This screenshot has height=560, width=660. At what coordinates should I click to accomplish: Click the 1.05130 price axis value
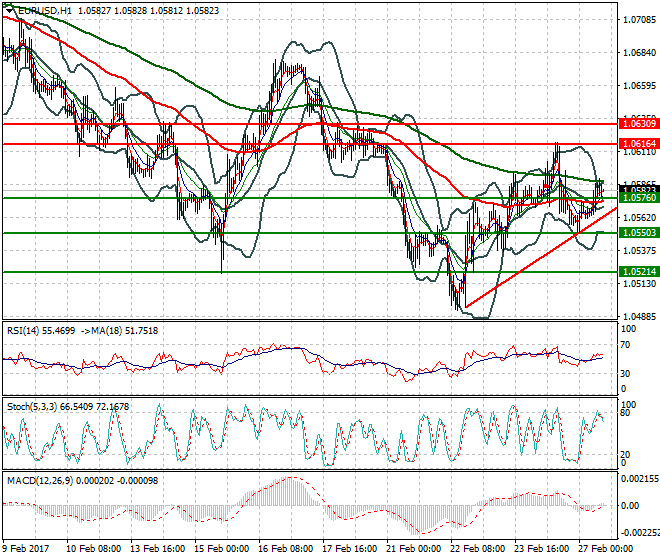pos(639,283)
